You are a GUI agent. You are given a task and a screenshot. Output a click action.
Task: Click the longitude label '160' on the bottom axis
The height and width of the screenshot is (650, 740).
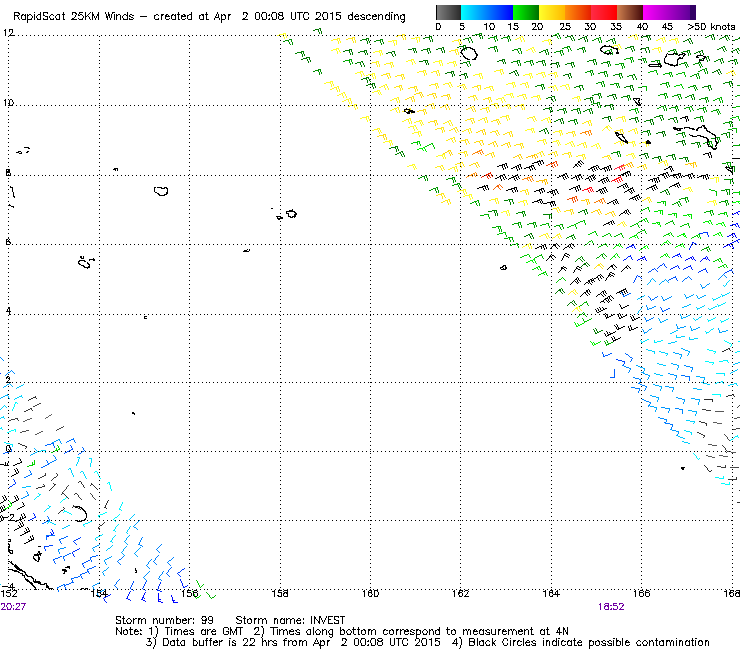(370, 593)
